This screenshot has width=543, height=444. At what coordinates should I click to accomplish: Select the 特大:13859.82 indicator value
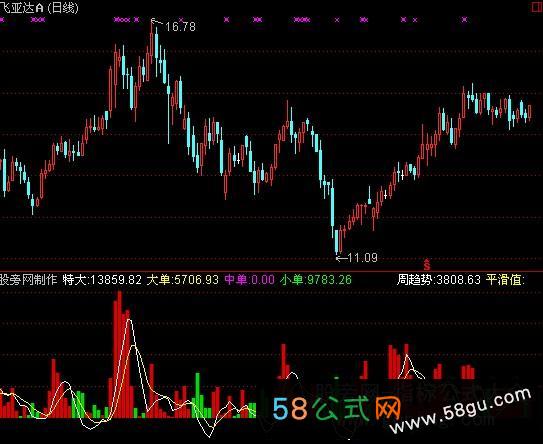[x=103, y=279]
